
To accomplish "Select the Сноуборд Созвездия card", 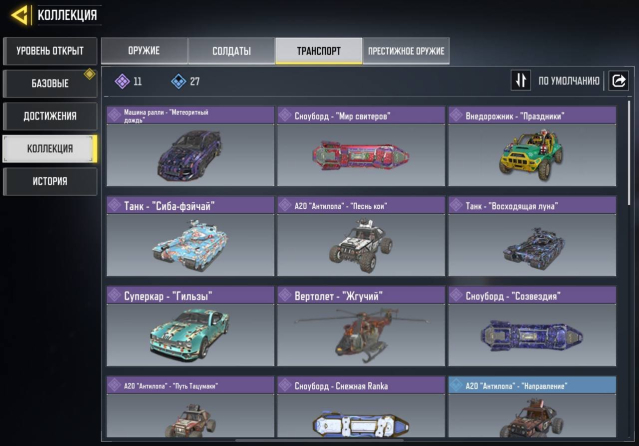I will point(532,326).
